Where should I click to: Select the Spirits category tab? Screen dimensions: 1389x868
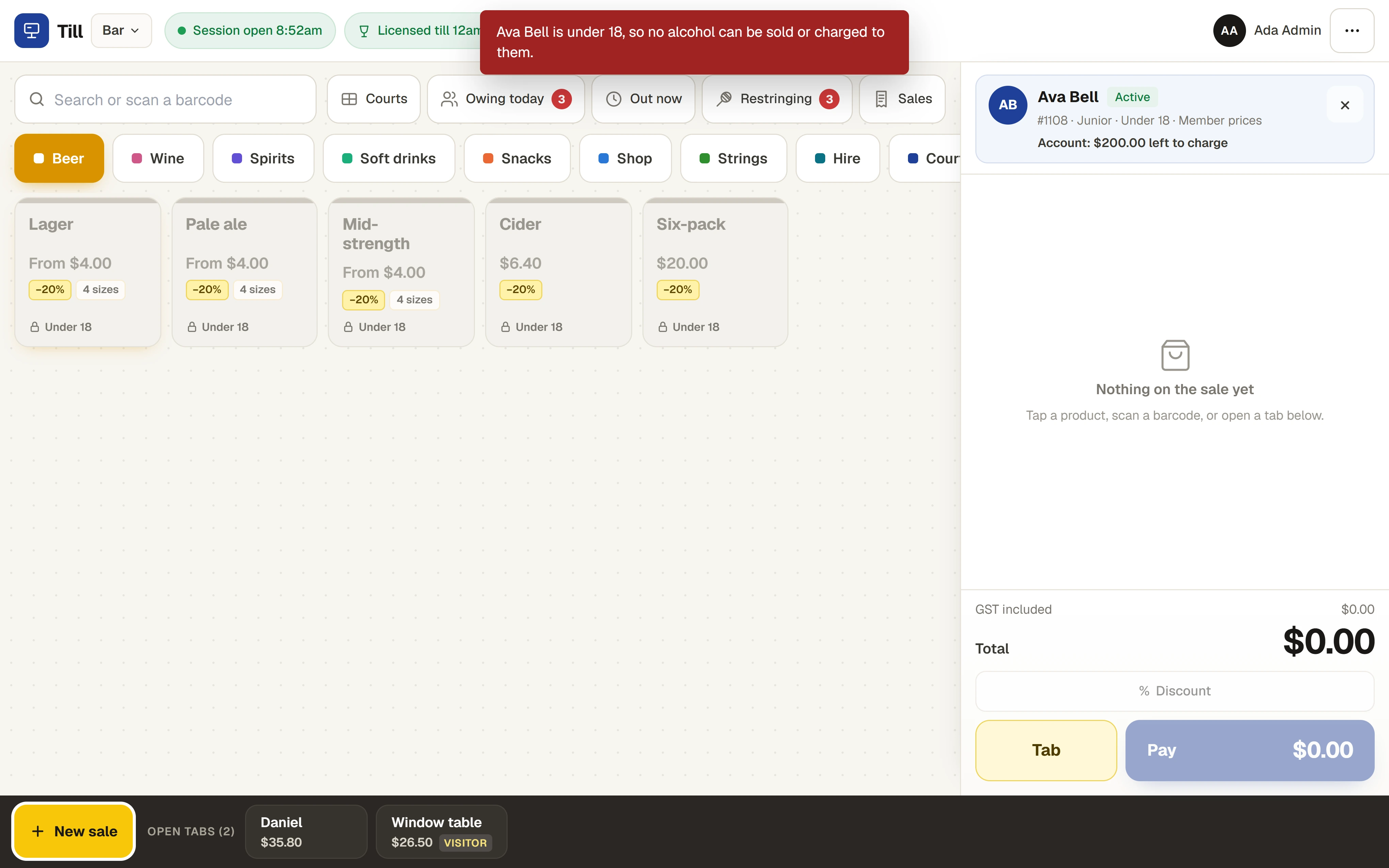[264, 158]
